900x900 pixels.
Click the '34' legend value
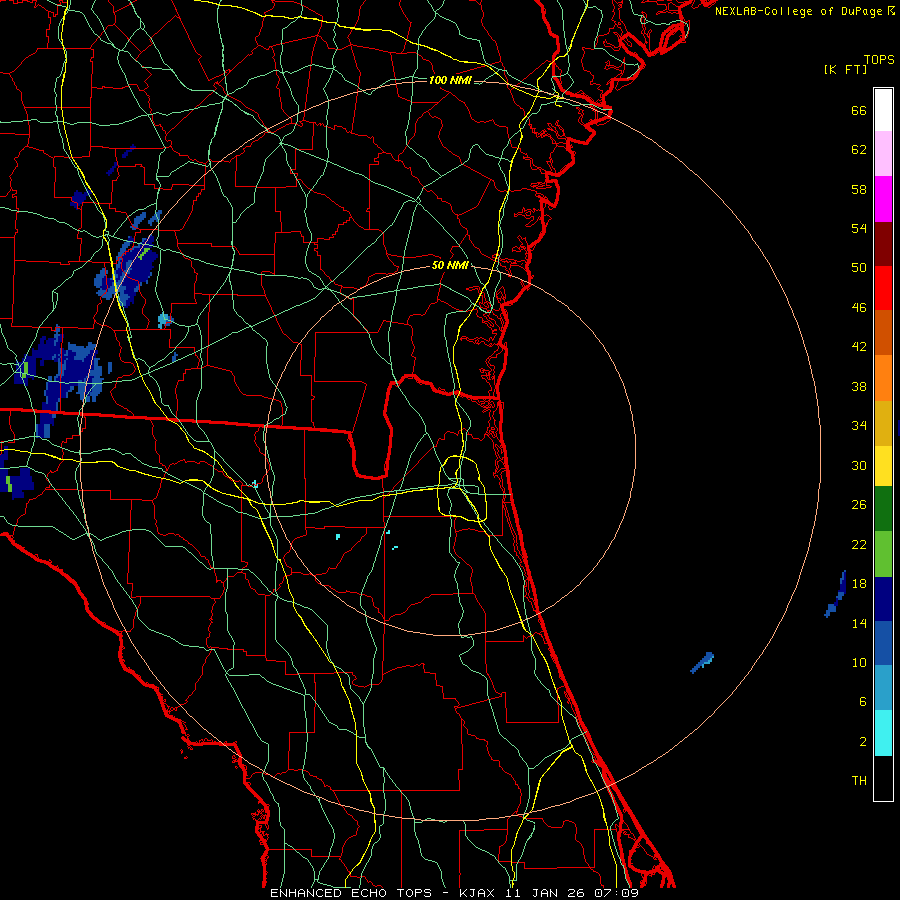coord(859,426)
